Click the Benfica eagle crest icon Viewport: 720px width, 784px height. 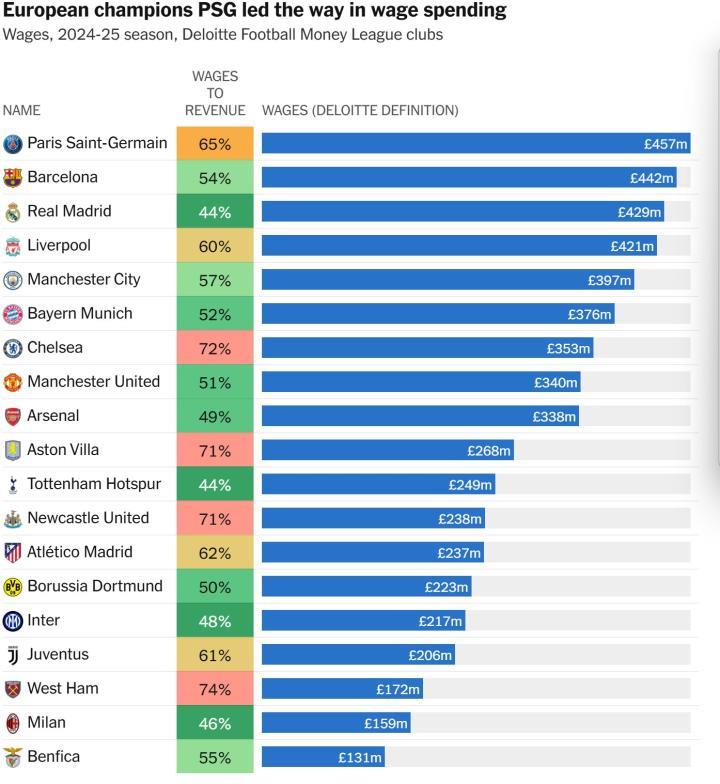point(12,758)
